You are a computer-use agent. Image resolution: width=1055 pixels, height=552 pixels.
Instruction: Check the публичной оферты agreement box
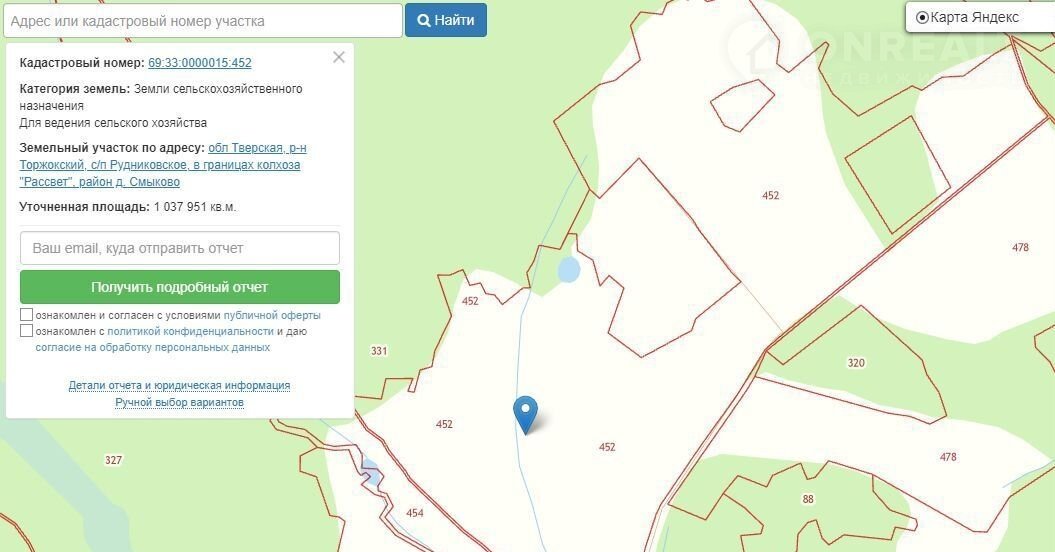[26, 314]
